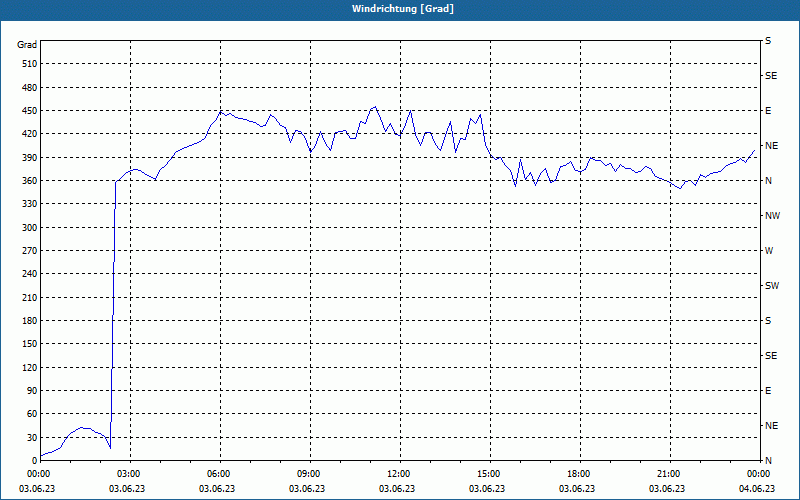Screen dimensions: 800x500
Task: Click the 00:00 label above the 04.06.23 date
Action: pos(759,474)
